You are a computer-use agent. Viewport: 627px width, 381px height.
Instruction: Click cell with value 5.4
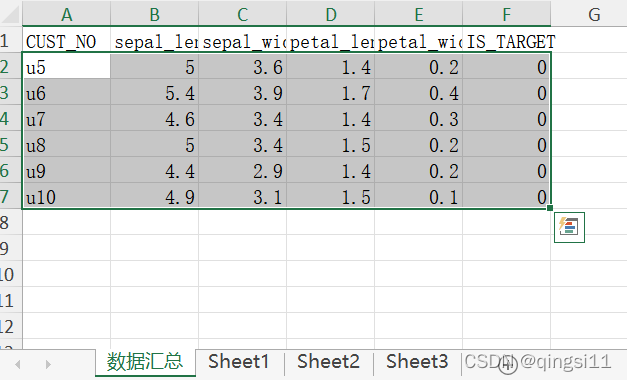[154, 92]
